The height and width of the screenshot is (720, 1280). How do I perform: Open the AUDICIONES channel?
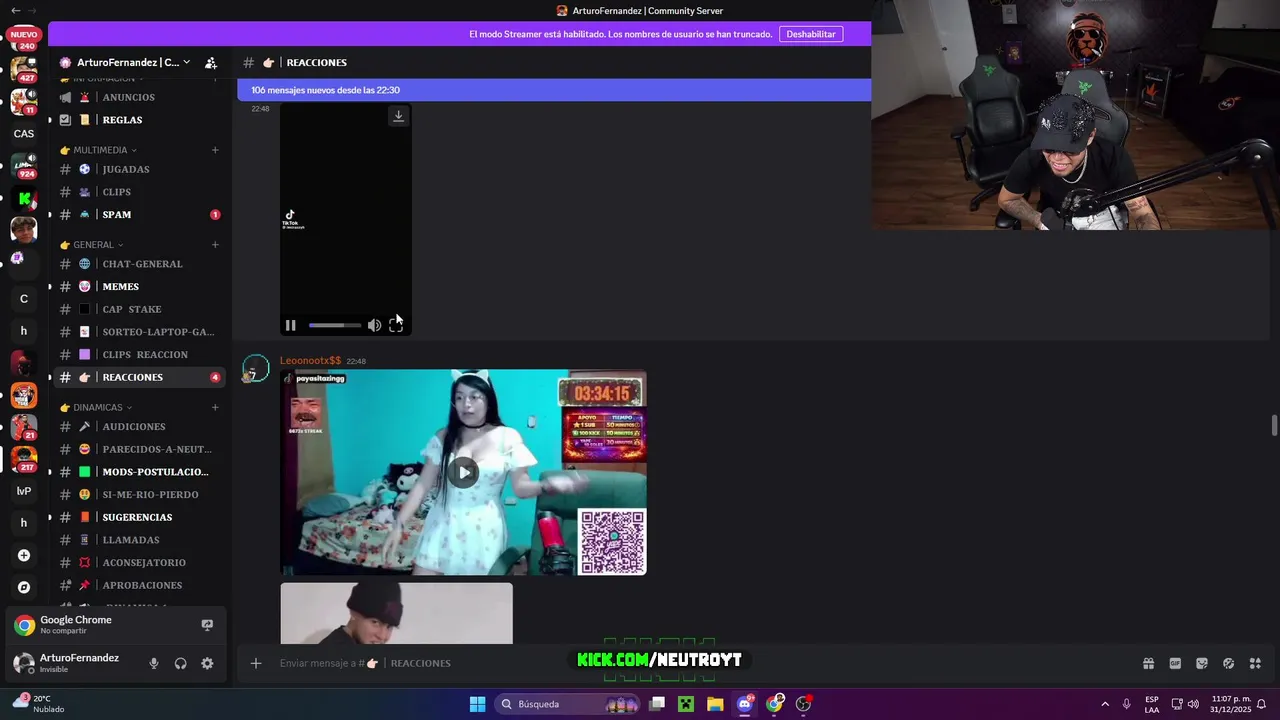(137, 427)
